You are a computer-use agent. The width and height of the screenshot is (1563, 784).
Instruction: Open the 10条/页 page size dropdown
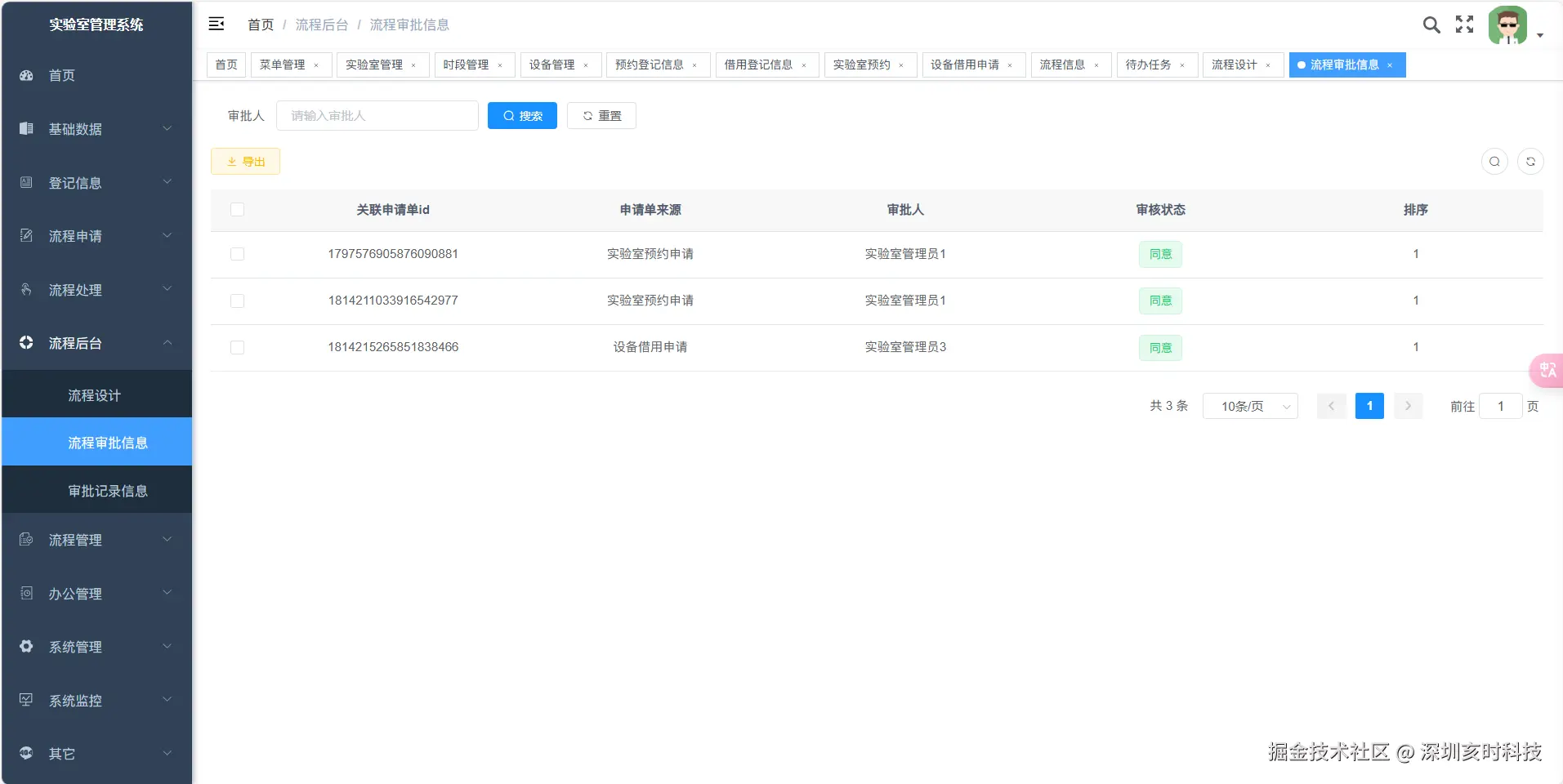(x=1250, y=406)
